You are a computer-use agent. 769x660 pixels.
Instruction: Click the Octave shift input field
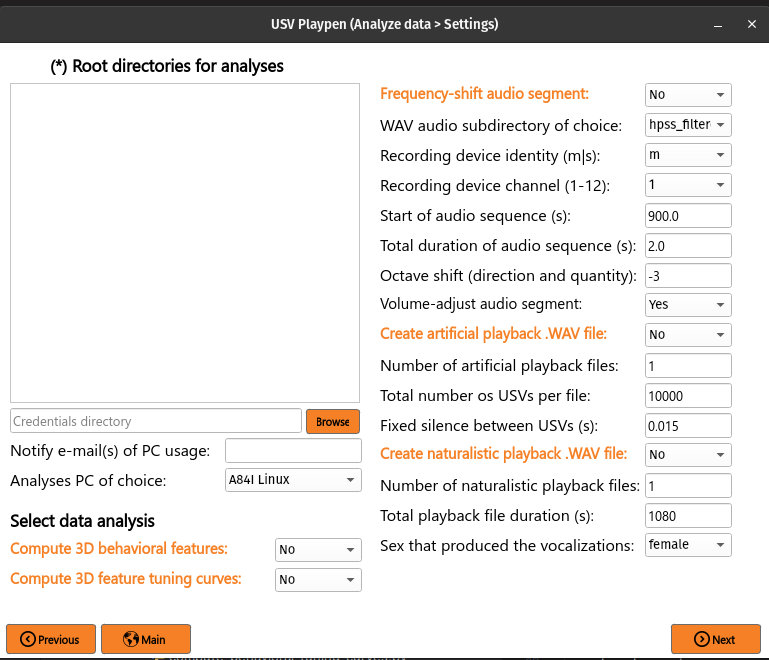[x=688, y=276]
